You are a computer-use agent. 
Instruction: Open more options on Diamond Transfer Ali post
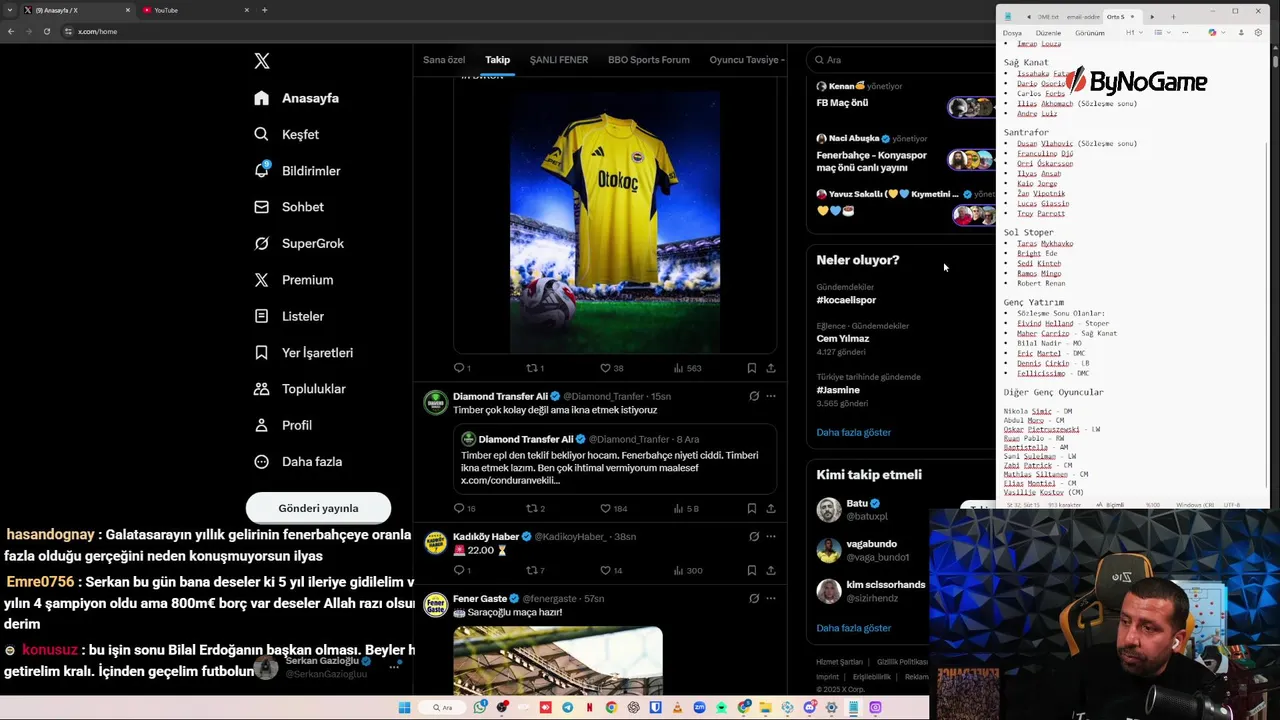point(771,396)
